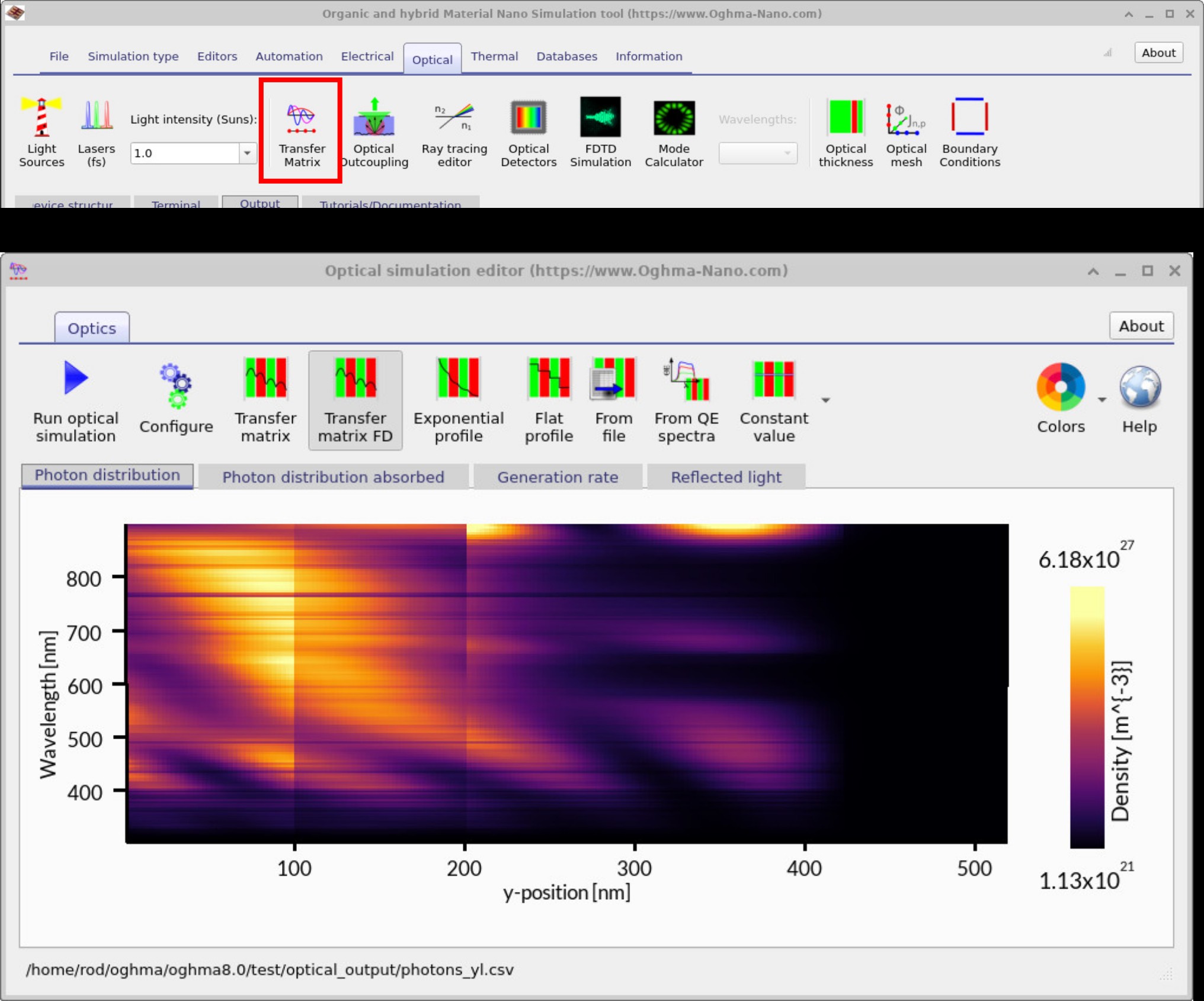This screenshot has width=1204, height=1001.
Task: Expand the optical model toolbar overflow arrow
Action: 825,400
